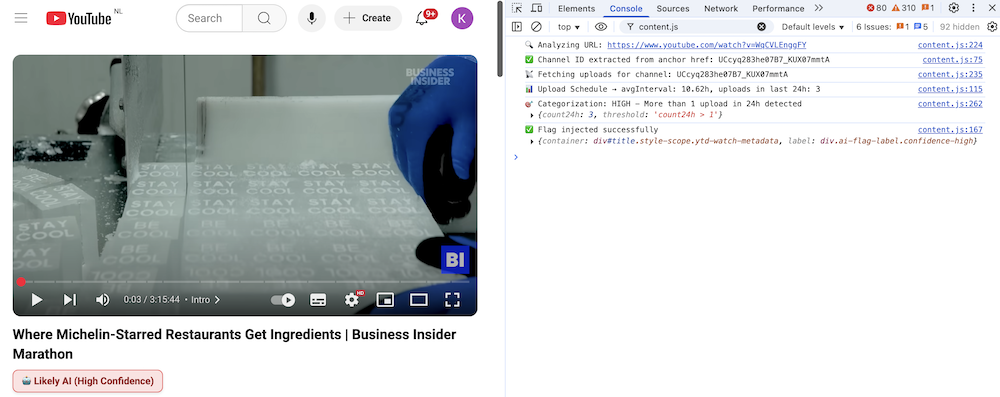Switch to the Sources tab
The width and height of the screenshot is (1000, 397).
tap(673, 8)
